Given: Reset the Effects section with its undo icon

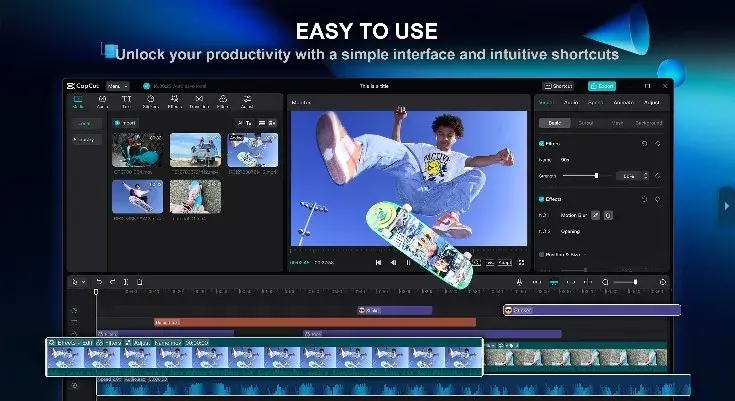Looking at the screenshot, I should pyautogui.click(x=645, y=199).
